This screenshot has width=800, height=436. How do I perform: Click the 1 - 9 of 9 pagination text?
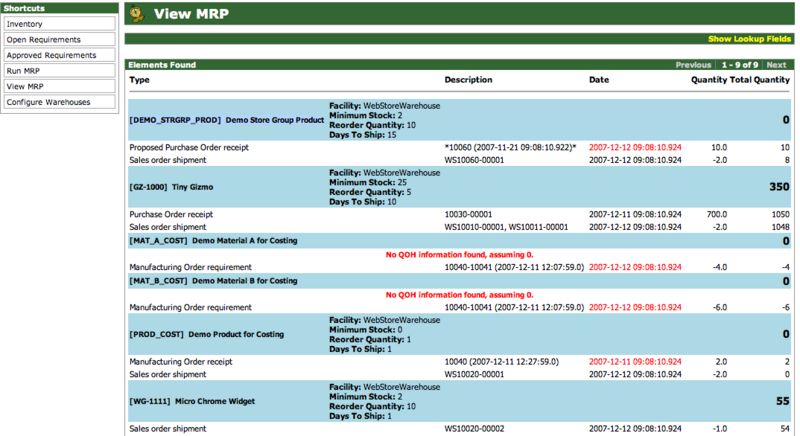739,65
